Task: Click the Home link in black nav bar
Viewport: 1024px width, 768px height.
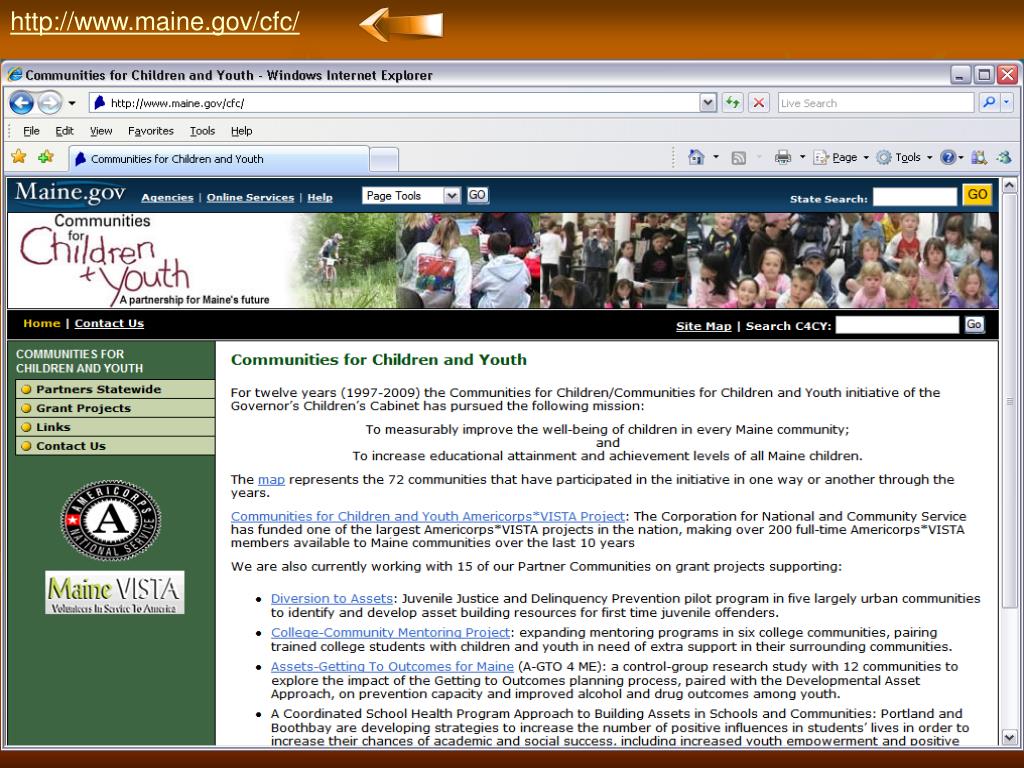Action: [42, 323]
